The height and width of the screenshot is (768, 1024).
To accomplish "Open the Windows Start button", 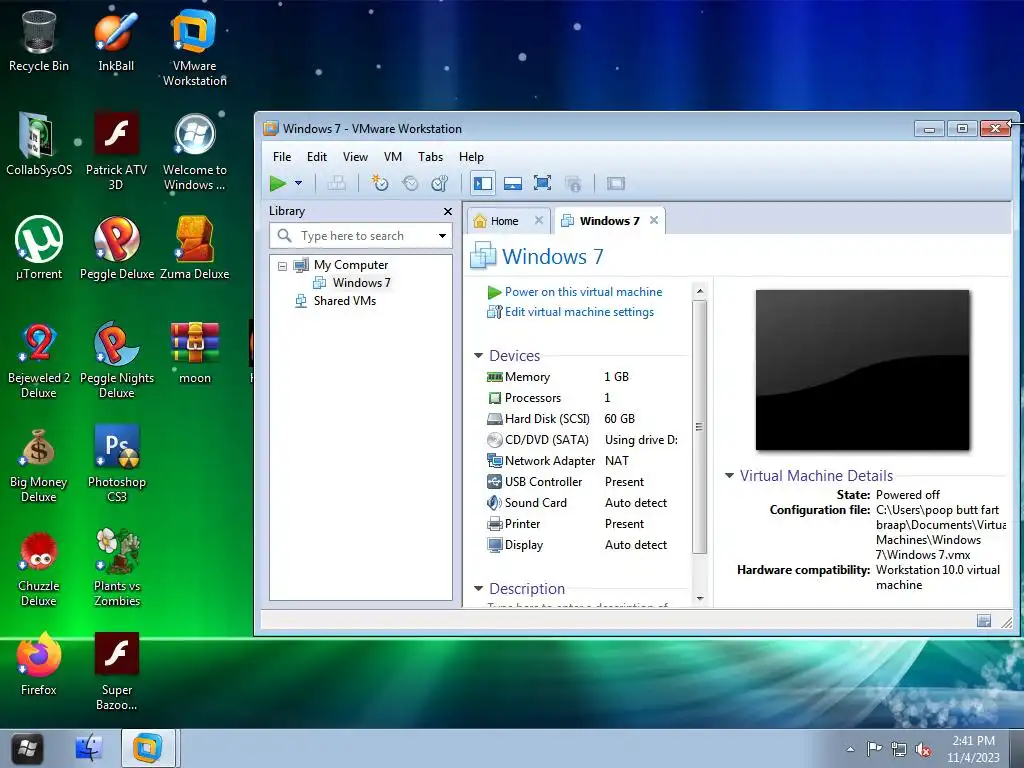I will point(27,748).
